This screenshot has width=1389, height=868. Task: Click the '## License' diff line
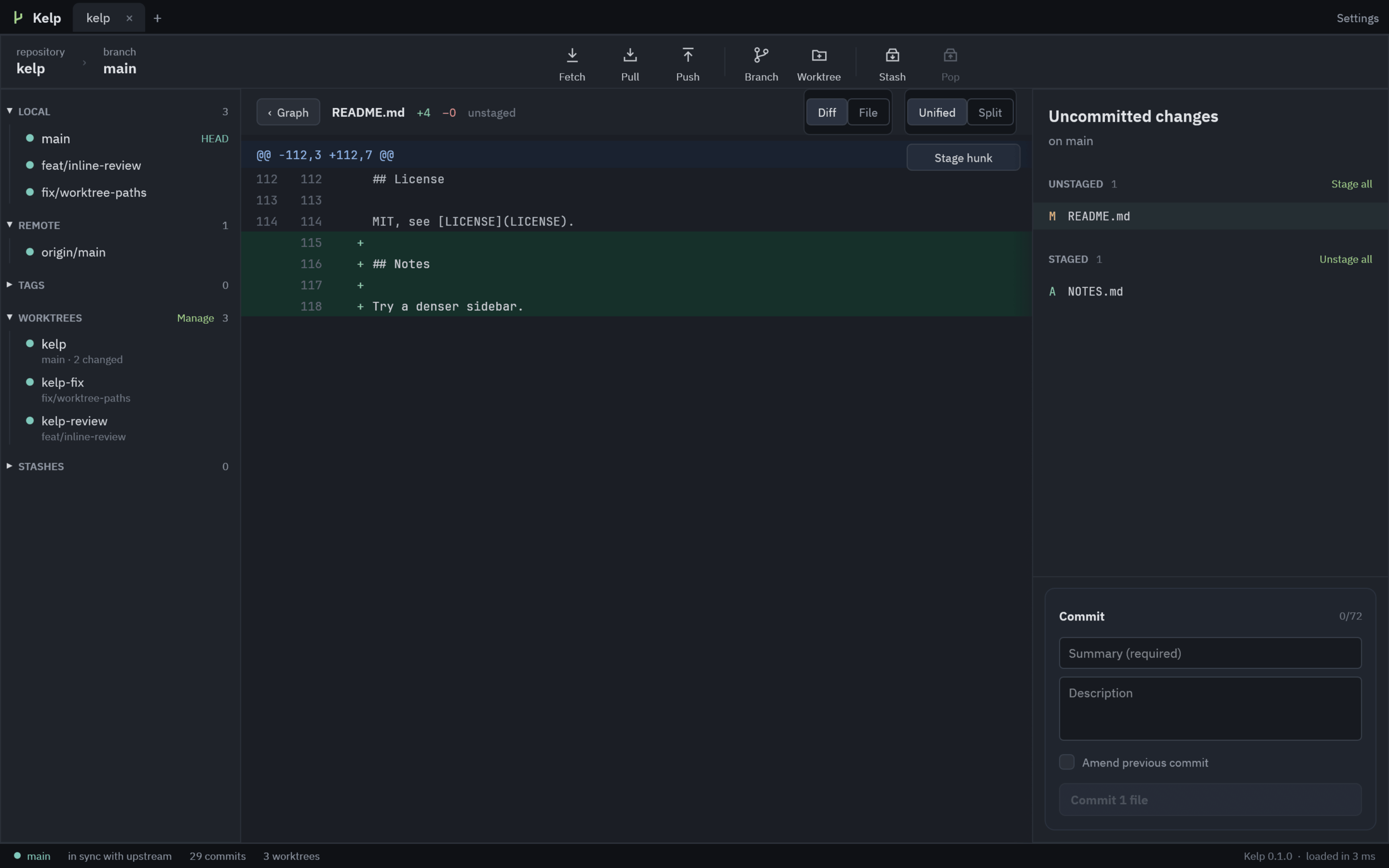(x=636, y=179)
